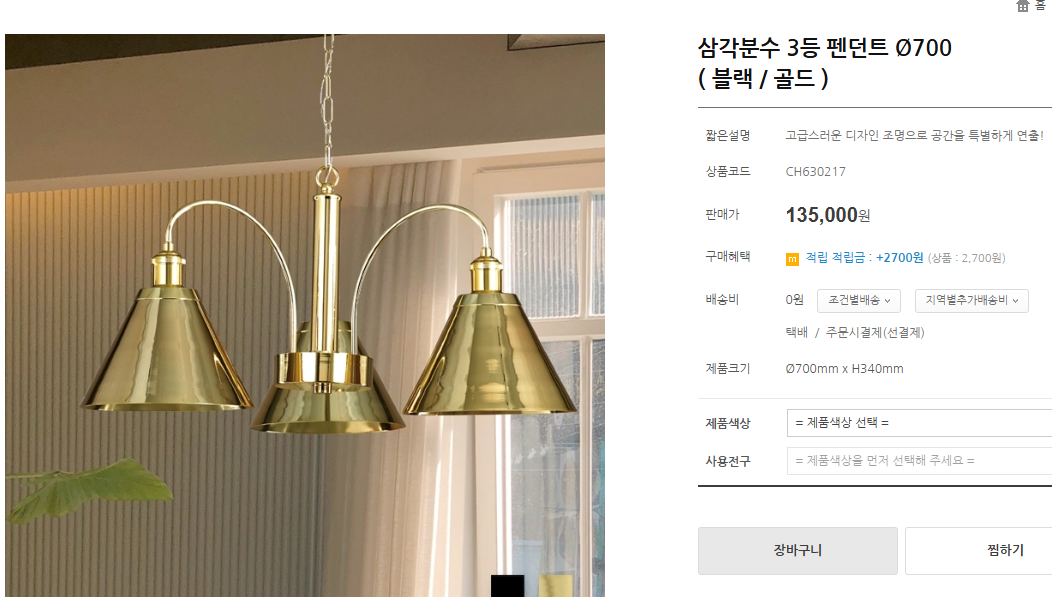Click the gold pendant product photo

305,315
